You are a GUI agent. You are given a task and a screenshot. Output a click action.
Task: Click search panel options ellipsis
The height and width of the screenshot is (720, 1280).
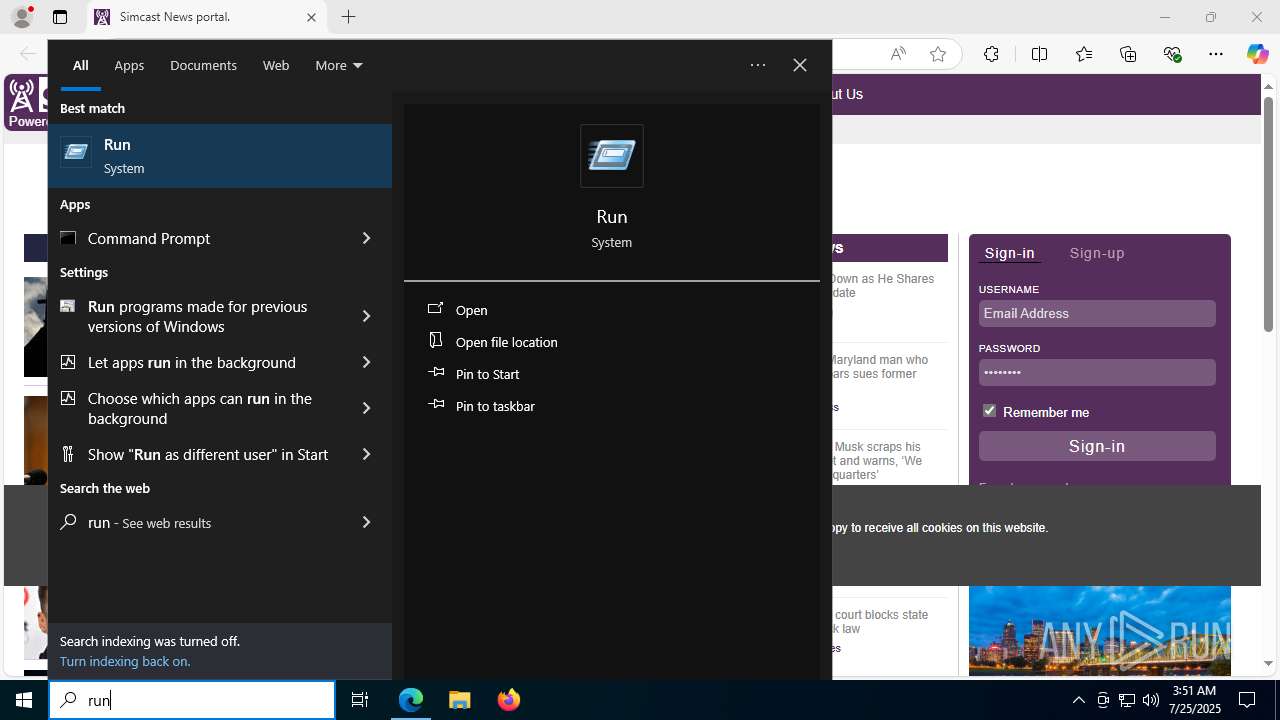click(758, 65)
